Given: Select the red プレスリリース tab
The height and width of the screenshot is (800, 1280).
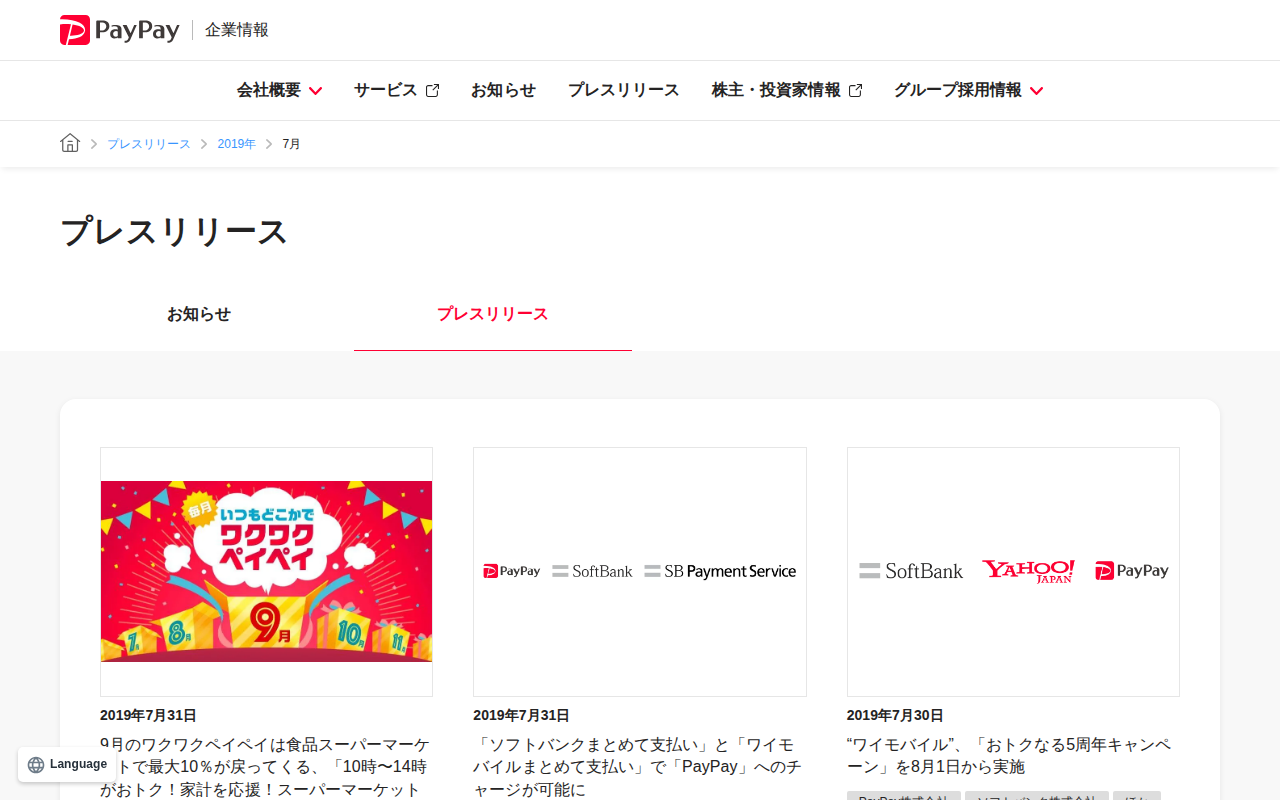Looking at the screenshot, I should pyautogui.click(x=493, y=314).
